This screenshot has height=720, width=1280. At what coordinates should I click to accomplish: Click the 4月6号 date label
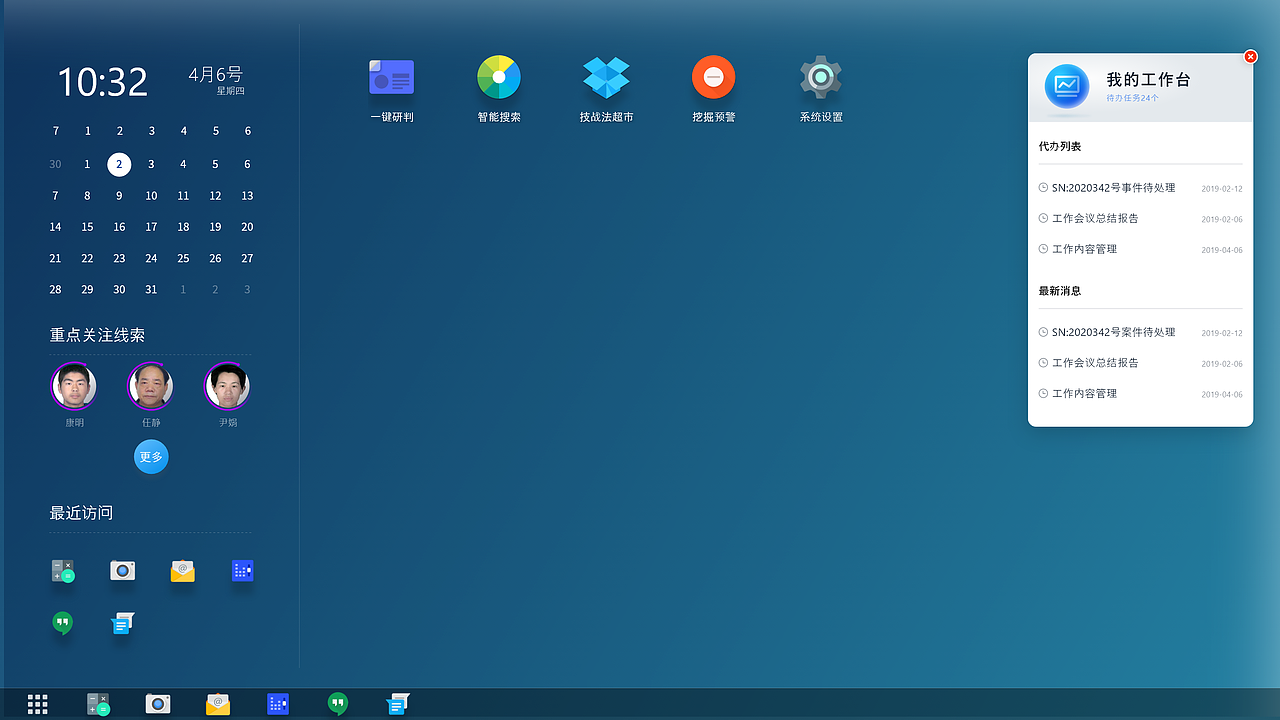tap(216, 75)
